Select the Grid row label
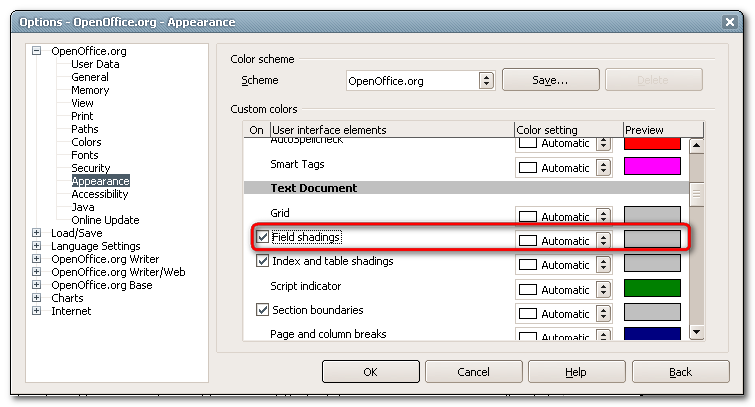Viewport: 755px width, 407px height. point(280,213)
